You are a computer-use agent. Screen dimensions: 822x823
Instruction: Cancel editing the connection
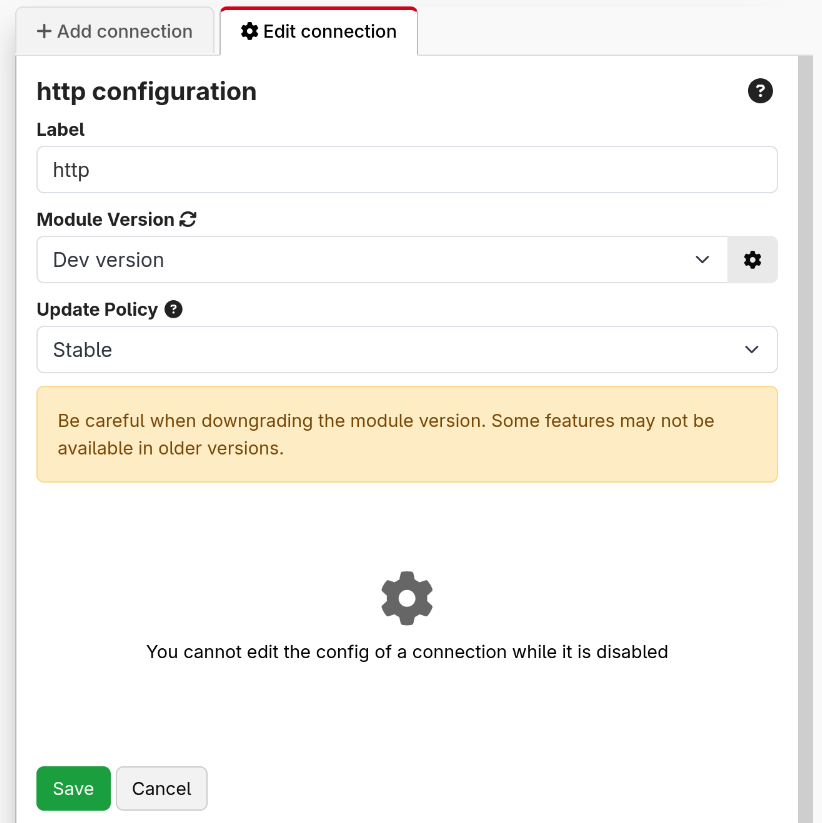coord(161,788)
